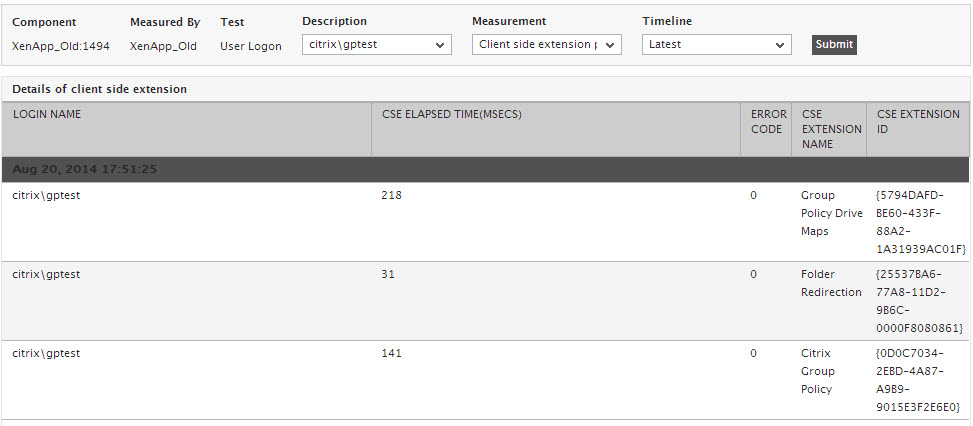Screen dimensions: 973x426
Task: Click the extension ID starting with {25537BA6
Action: pyautogui.click(x=919, y=300)
